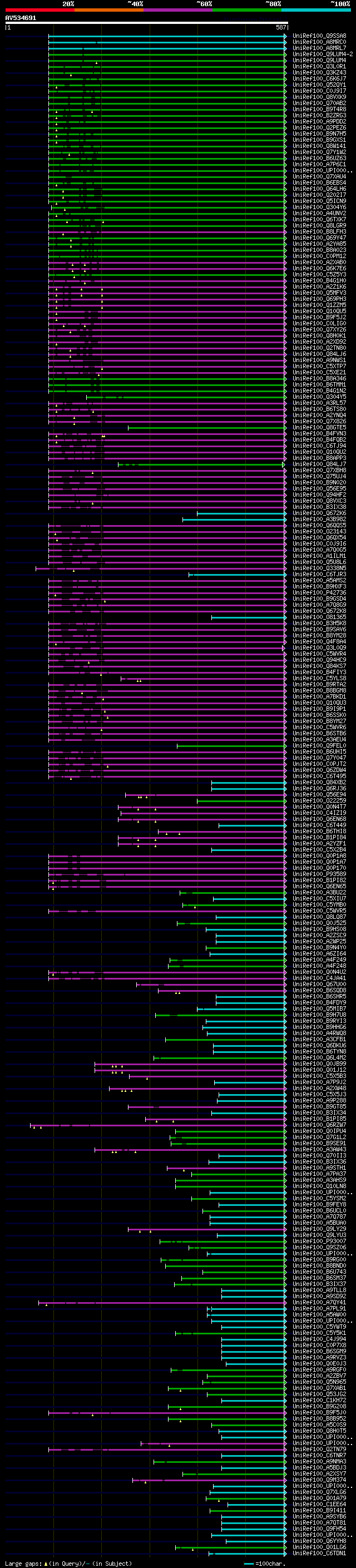This screenshot has width=356, height=1568.
Task: Open hit UniRef100_A8MRL7
Action: 319,48
